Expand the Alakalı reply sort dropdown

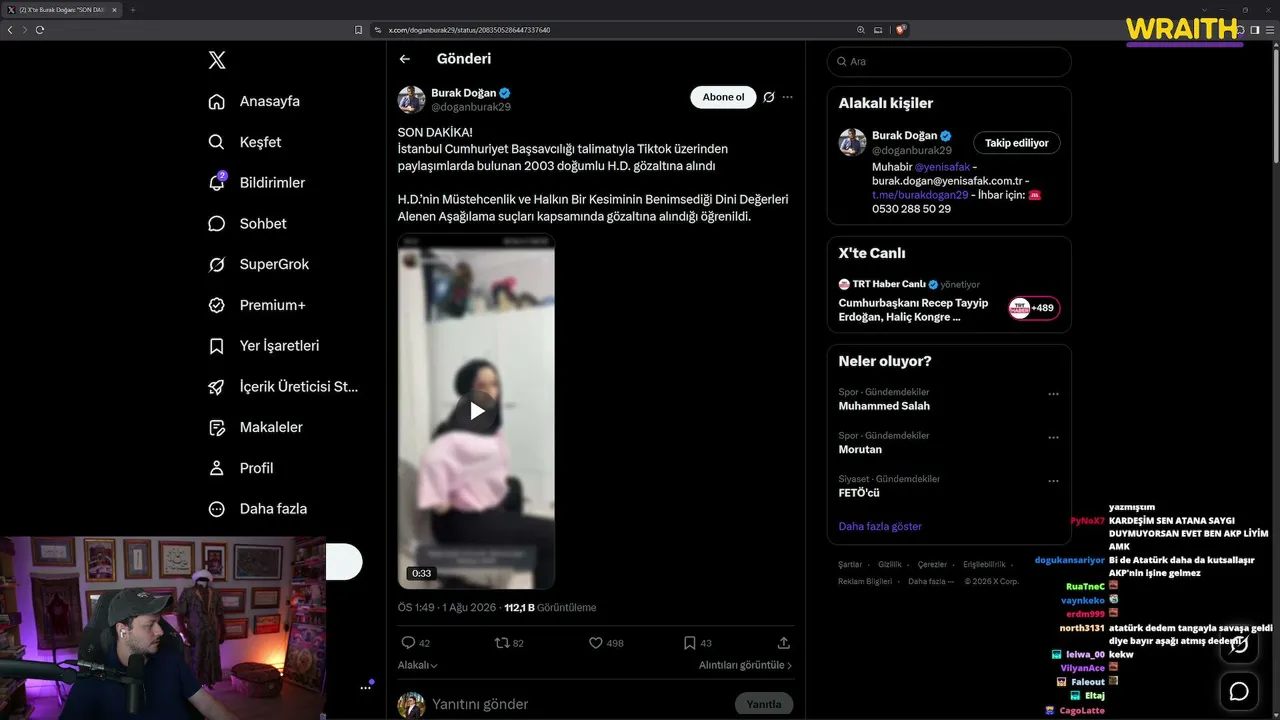coord(418,665)
